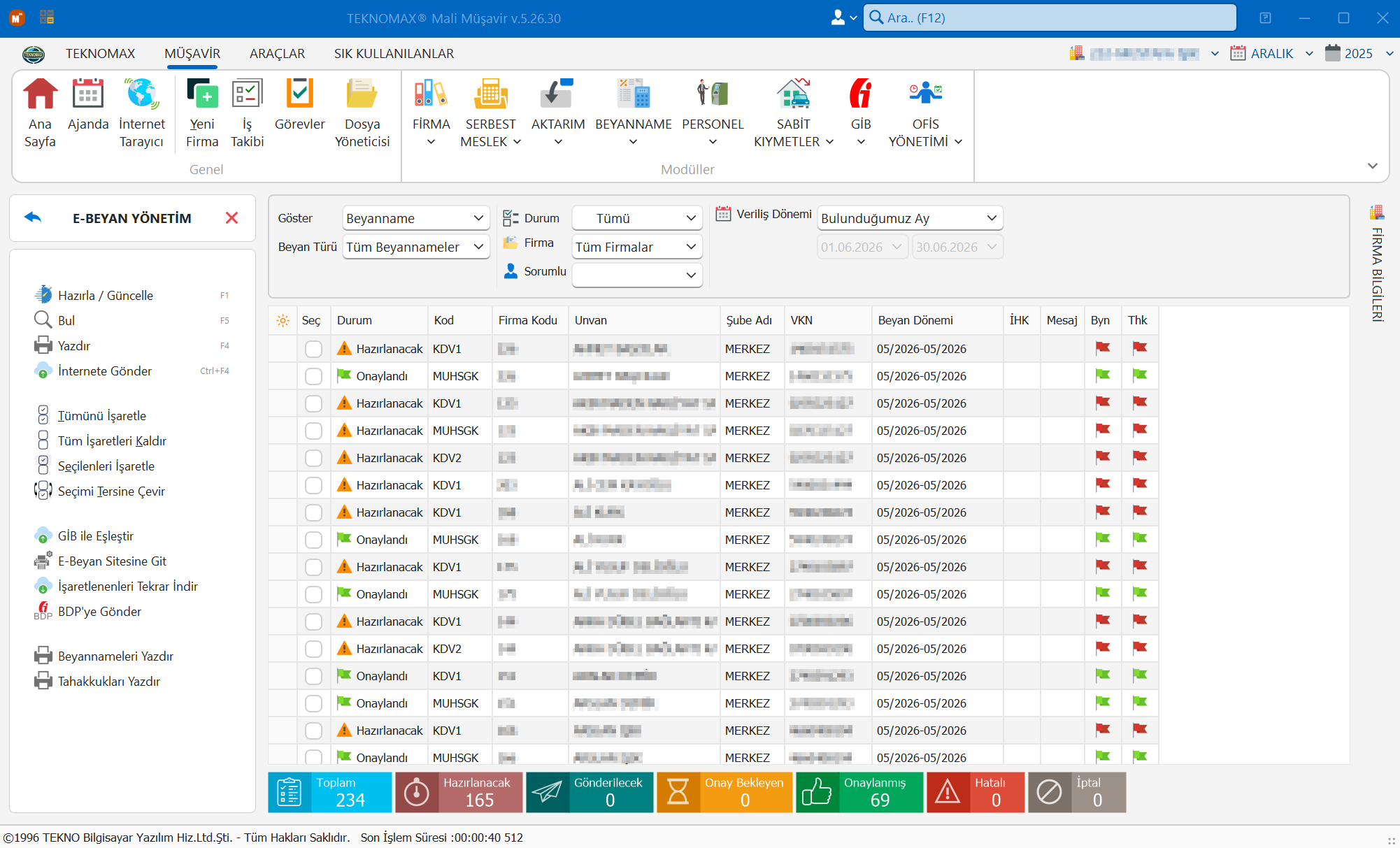Open the BEYANNAME module

tap(633, 113)
